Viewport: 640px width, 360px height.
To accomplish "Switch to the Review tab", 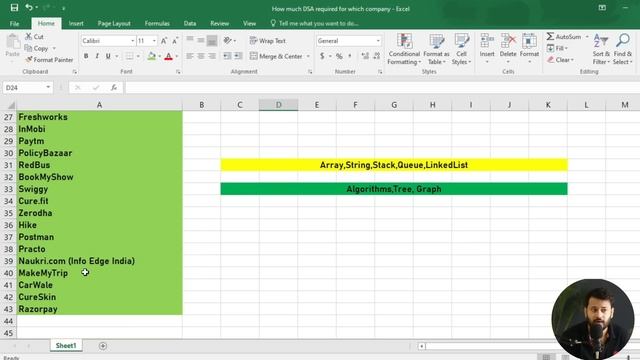I will [x=220, y=23].
